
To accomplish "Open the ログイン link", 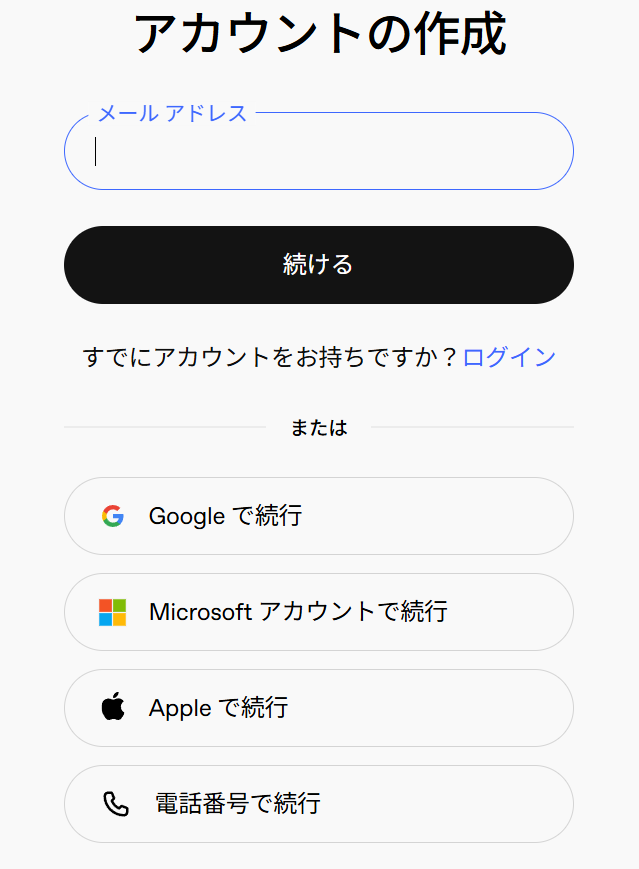I will [510, 356].
